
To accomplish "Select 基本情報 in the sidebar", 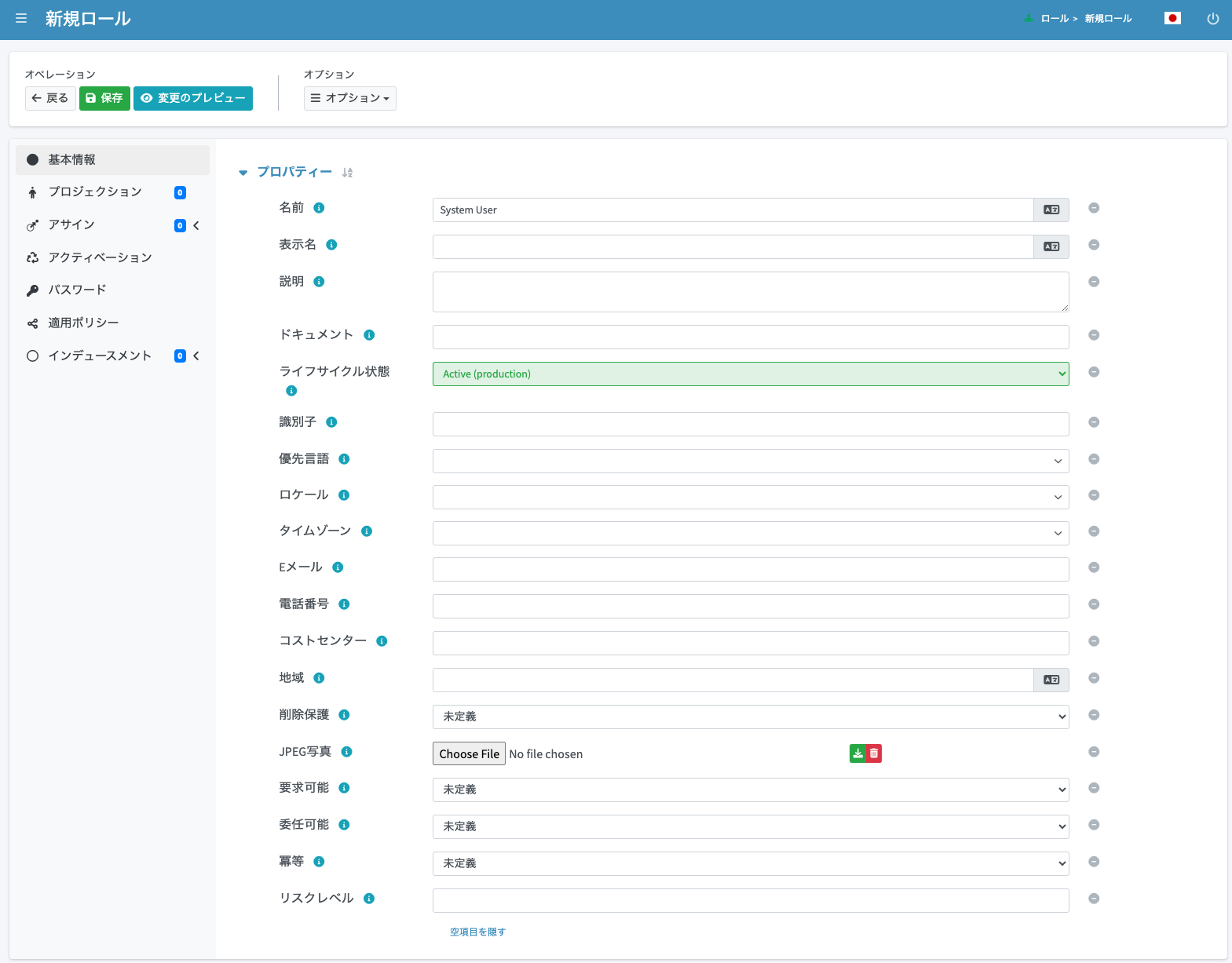I will [112, 159].
